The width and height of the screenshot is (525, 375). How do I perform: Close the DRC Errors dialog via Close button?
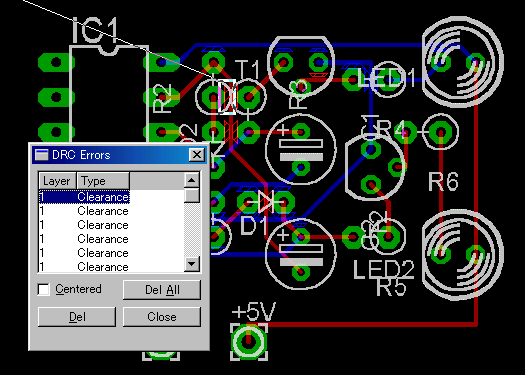click(x=162, y=317)
